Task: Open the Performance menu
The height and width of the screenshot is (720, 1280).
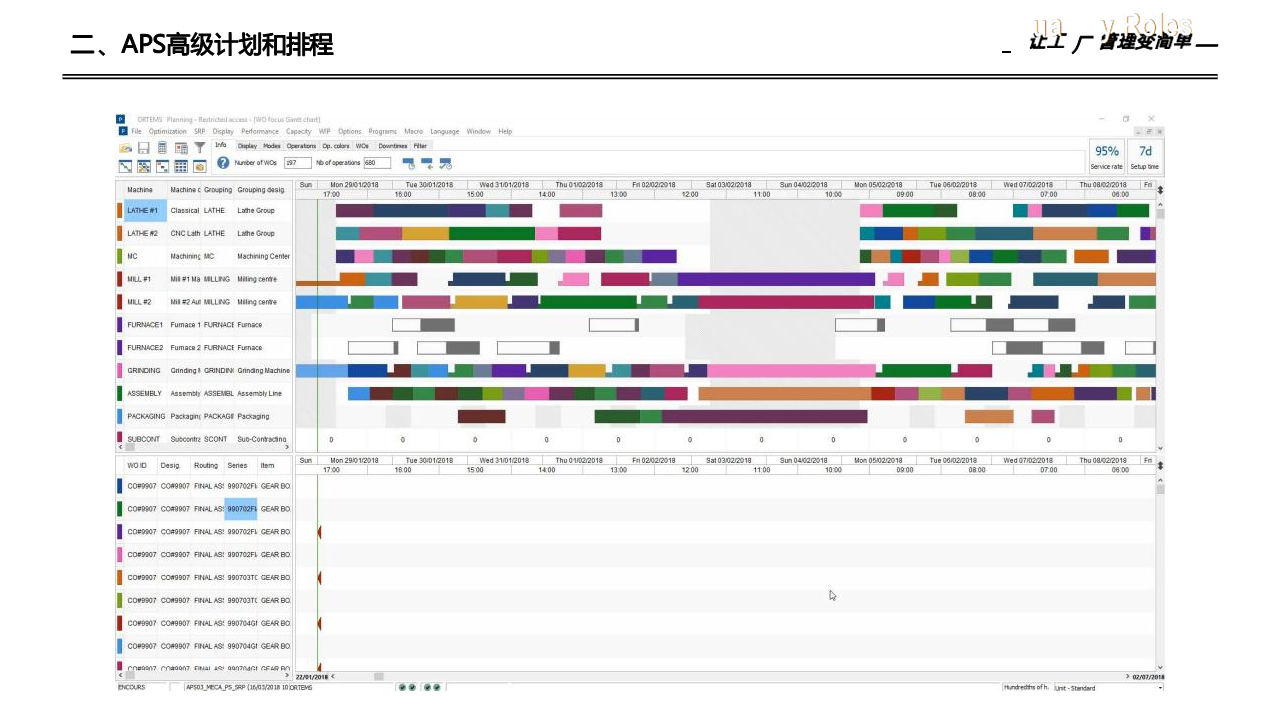Action: coord(260,131)
